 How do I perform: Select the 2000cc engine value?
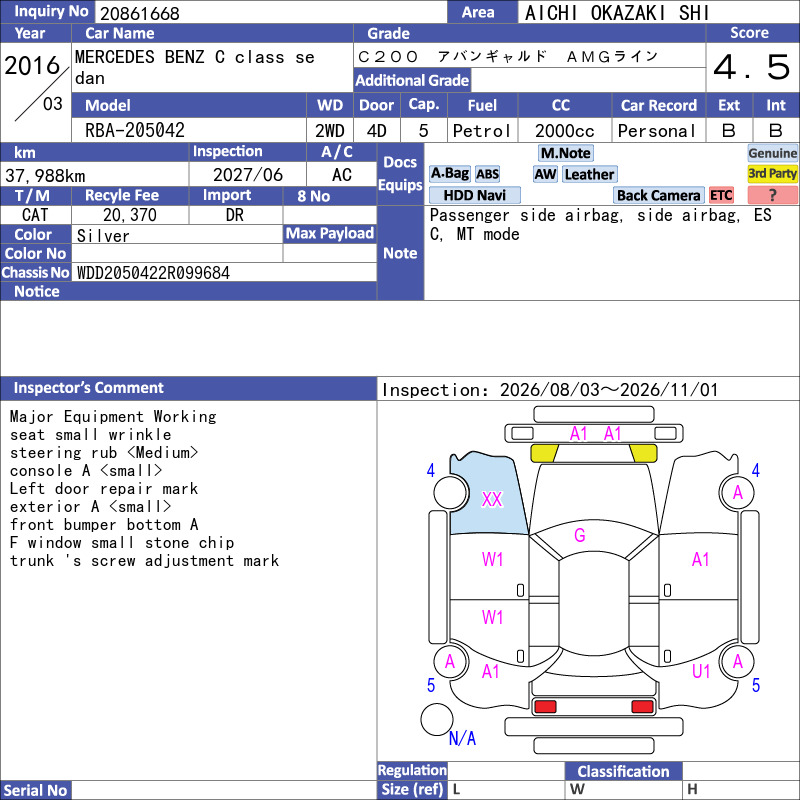point(565,131)
